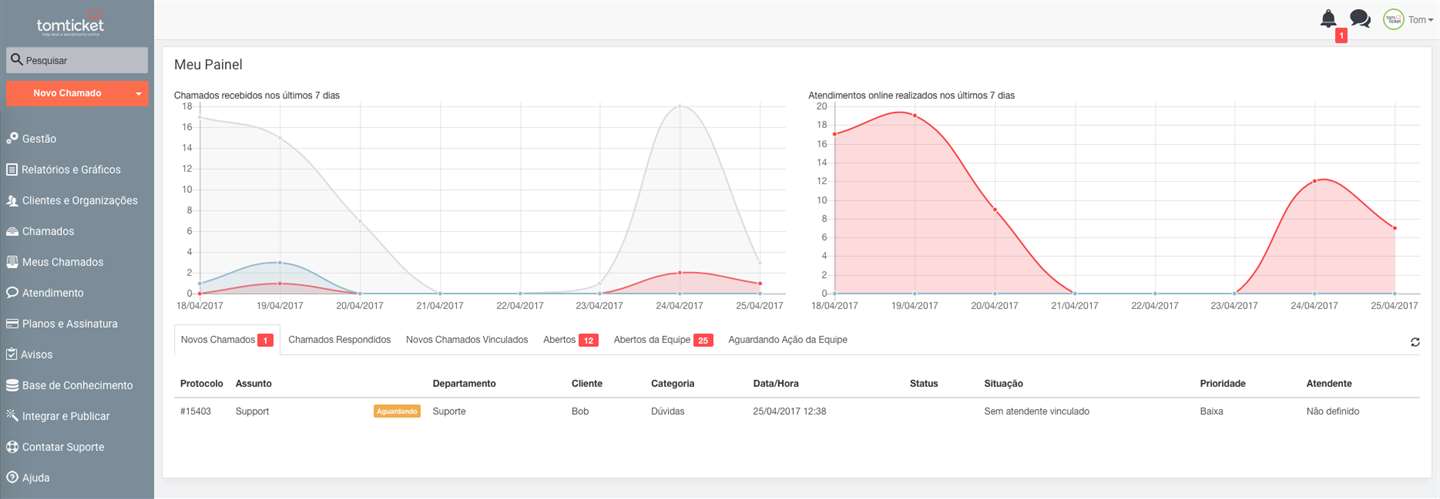Open the chat bubbles icon
Screen dimensions: 1440x499
pos(1360,18)
